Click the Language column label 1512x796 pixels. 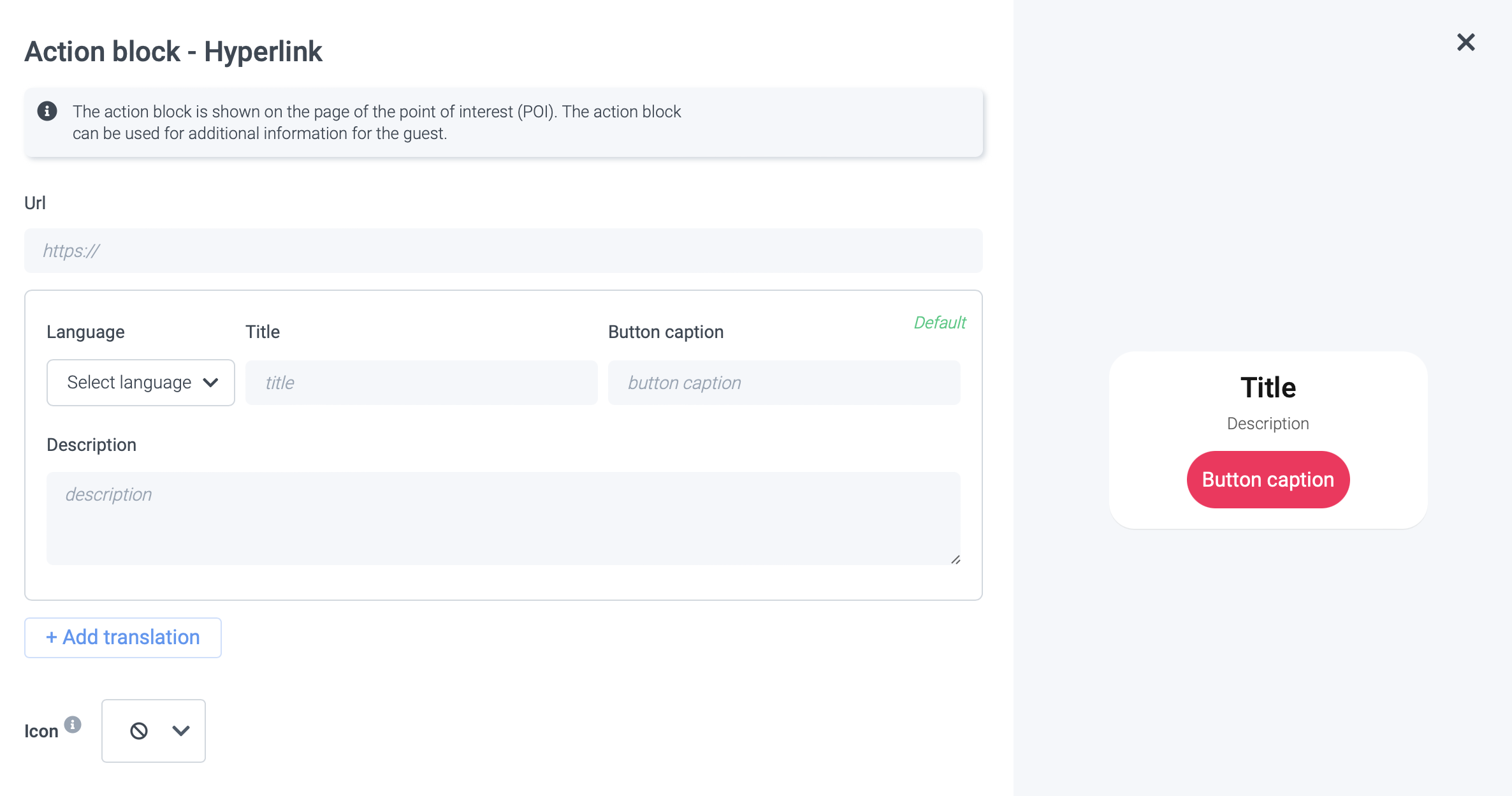click(x=85, y=332)
